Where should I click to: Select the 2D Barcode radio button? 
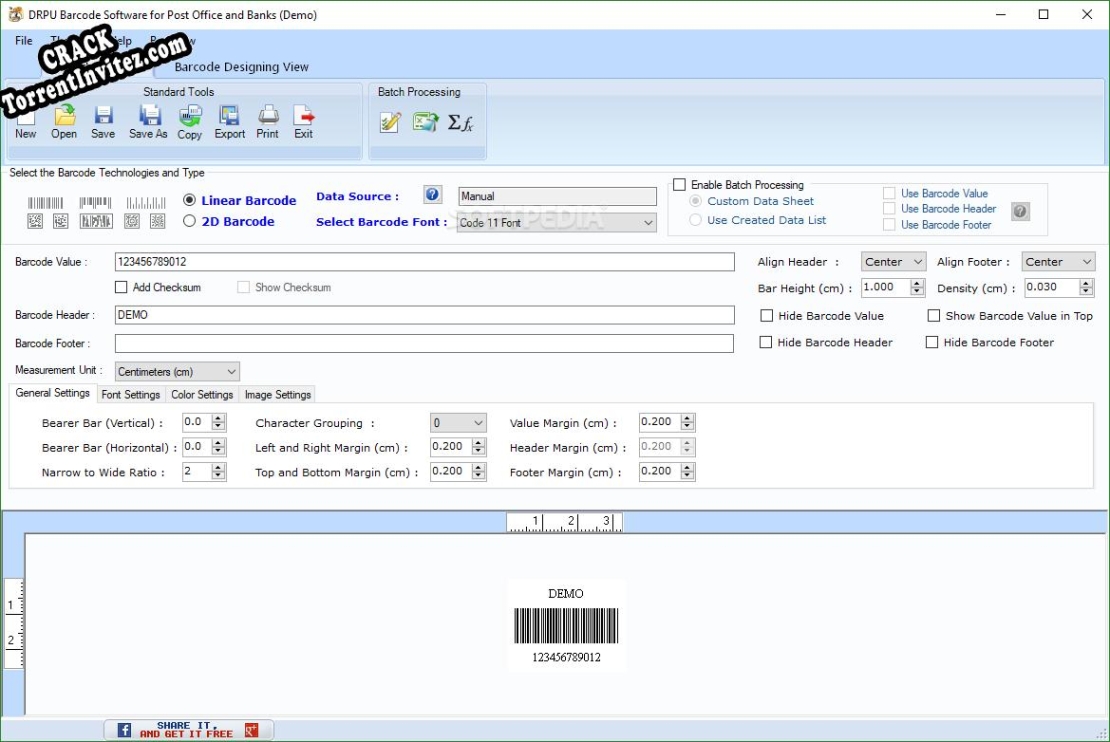coord(189,221)
